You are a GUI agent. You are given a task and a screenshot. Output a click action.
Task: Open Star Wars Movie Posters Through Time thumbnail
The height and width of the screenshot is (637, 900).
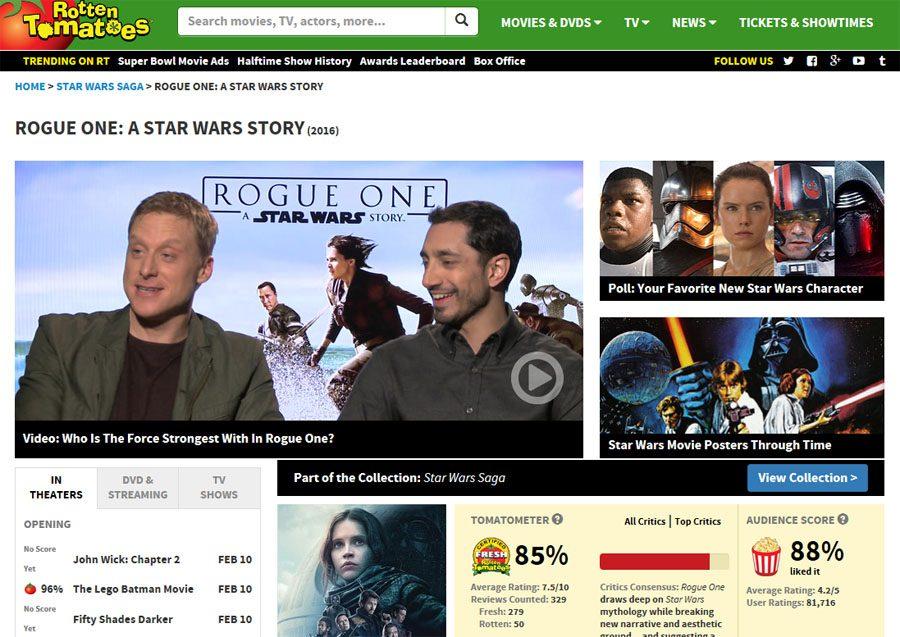[x=742, y=387]
